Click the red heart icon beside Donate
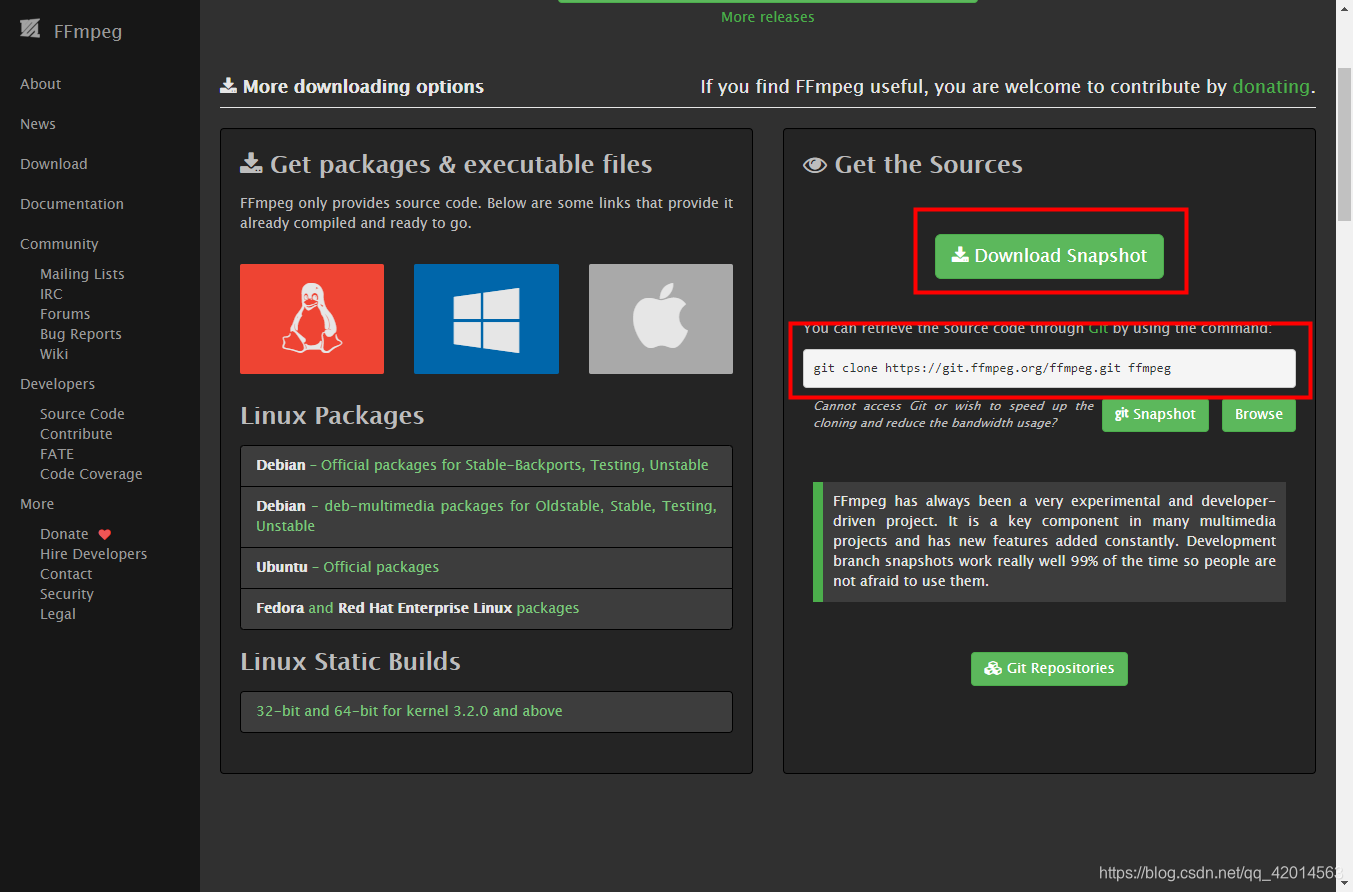 coord(105,534)
